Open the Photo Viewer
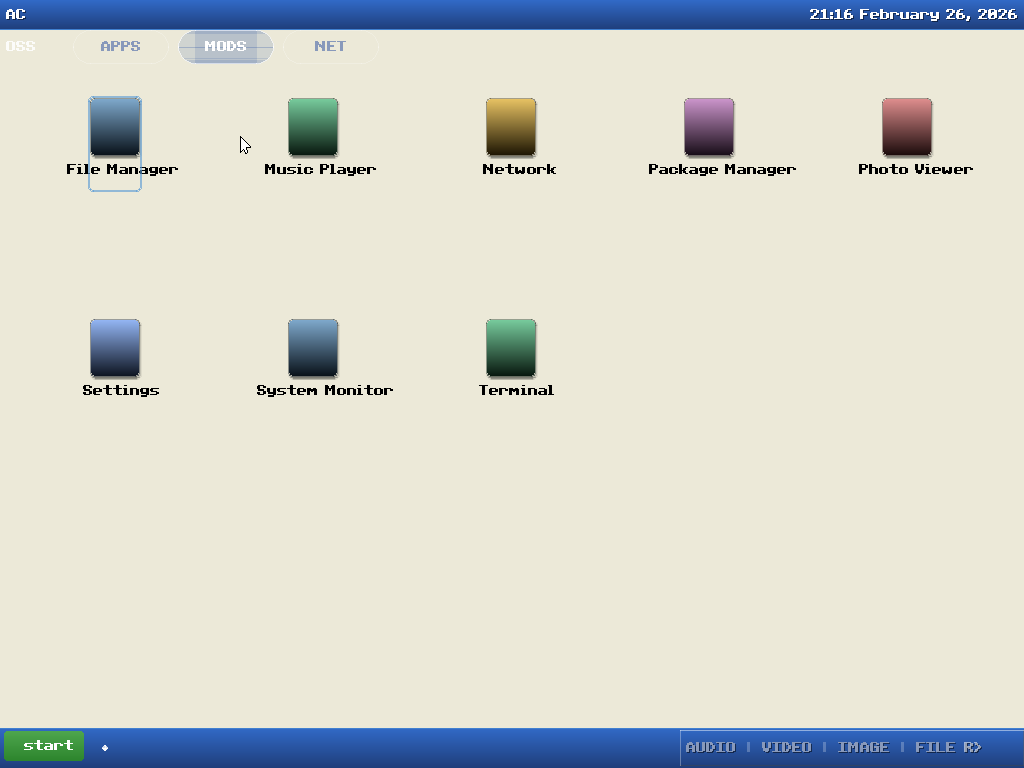The width and height of the screenshot is (1024, 768). pos(905,130)
